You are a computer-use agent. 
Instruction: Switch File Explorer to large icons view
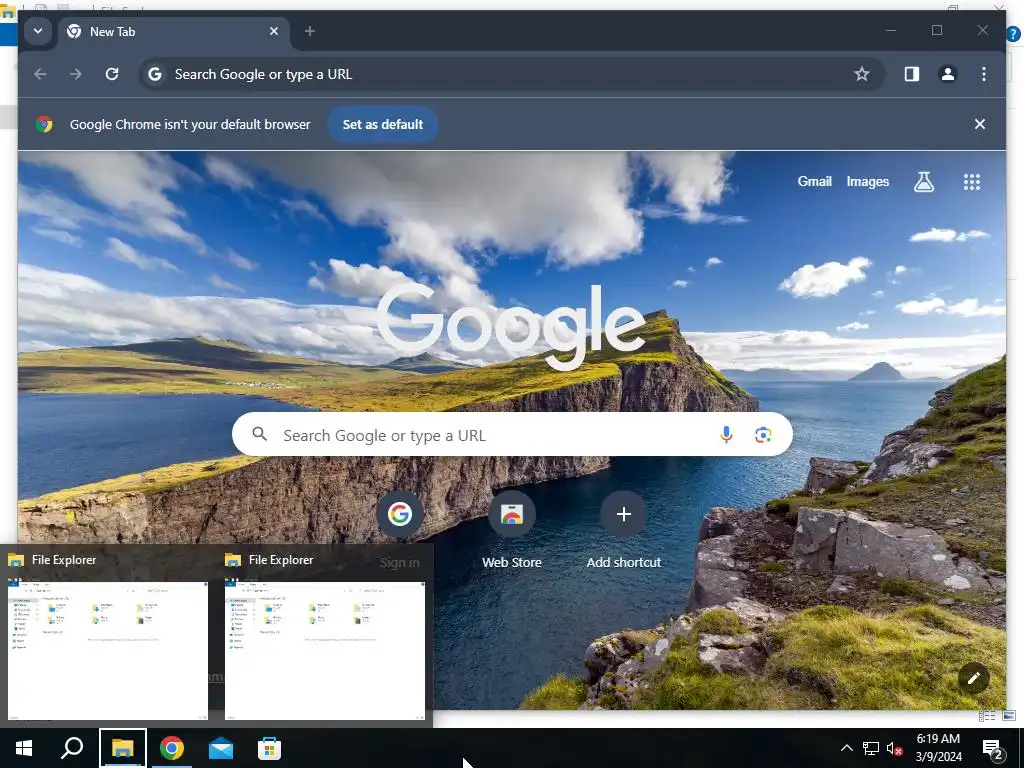(1009, 716)
